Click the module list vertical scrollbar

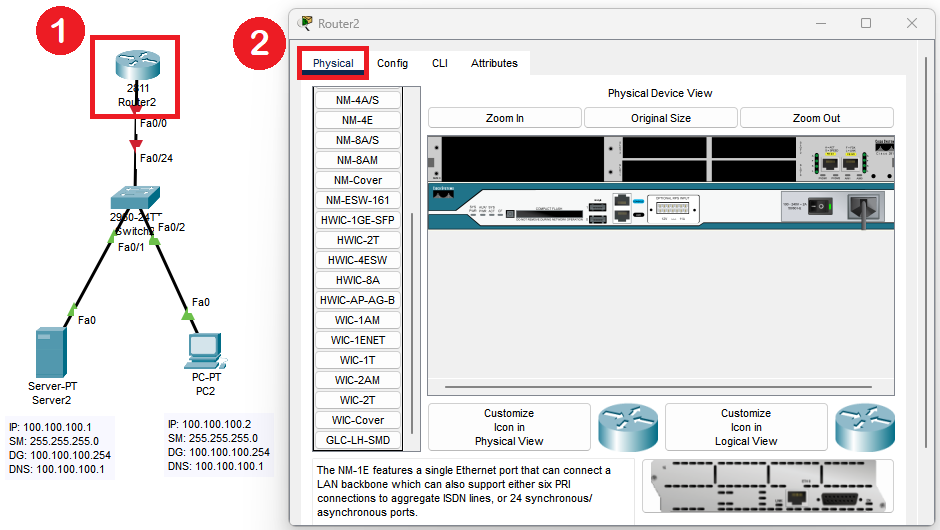tap(412, 324)
